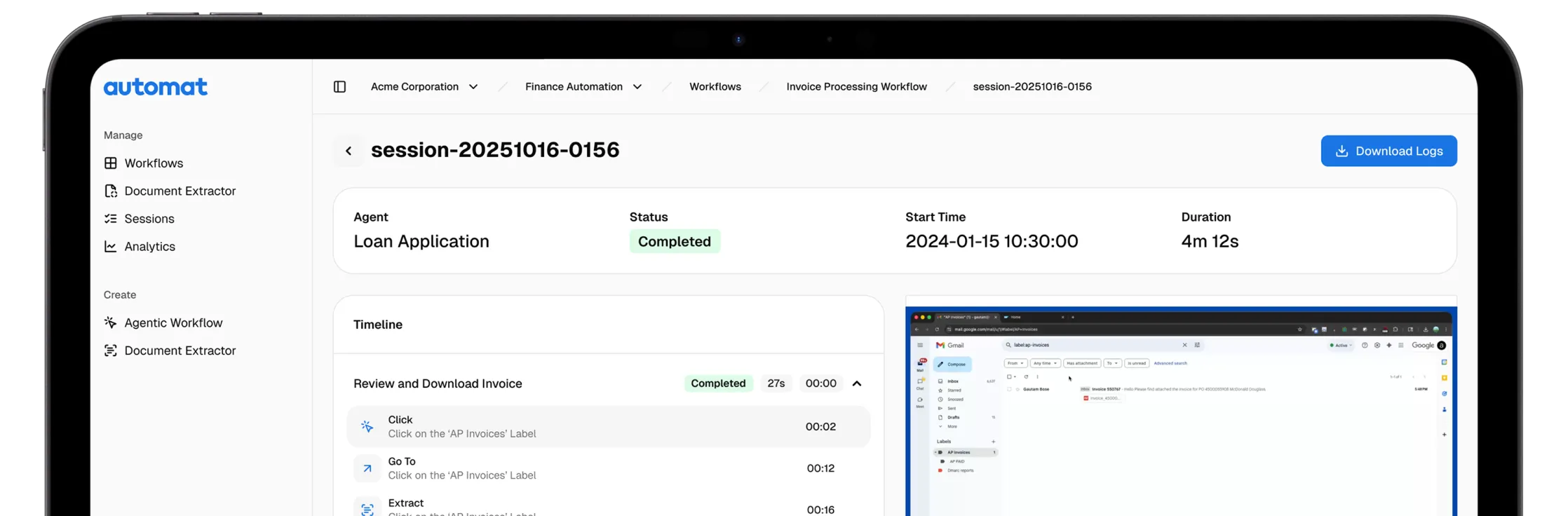Select the Go To step at 00:12

609,468
